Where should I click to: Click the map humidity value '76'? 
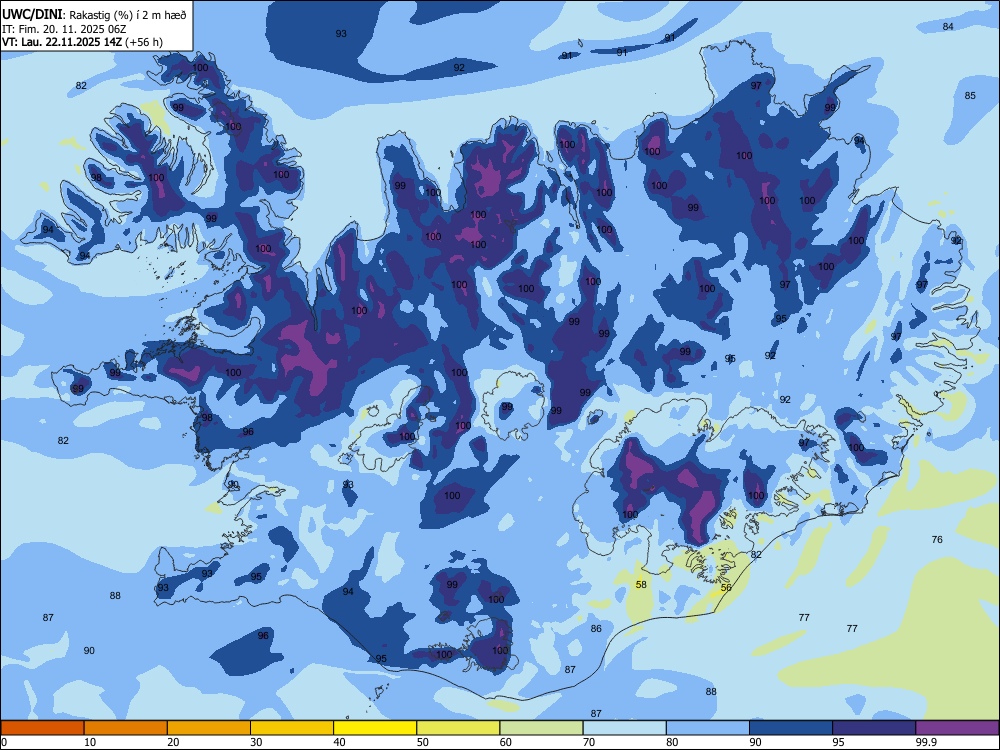pos(937,540)
